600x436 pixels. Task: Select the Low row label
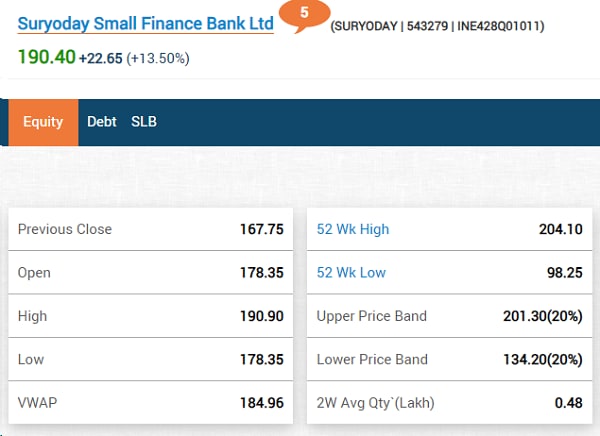point(31,359)
